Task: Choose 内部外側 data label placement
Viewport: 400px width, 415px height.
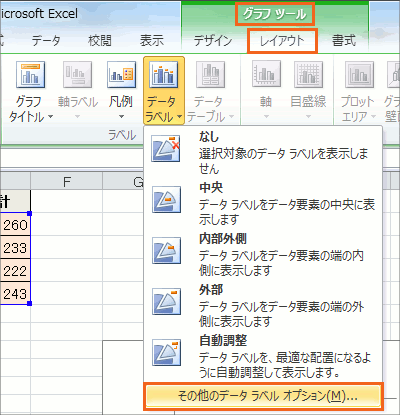Action: (x=263, y=255)
